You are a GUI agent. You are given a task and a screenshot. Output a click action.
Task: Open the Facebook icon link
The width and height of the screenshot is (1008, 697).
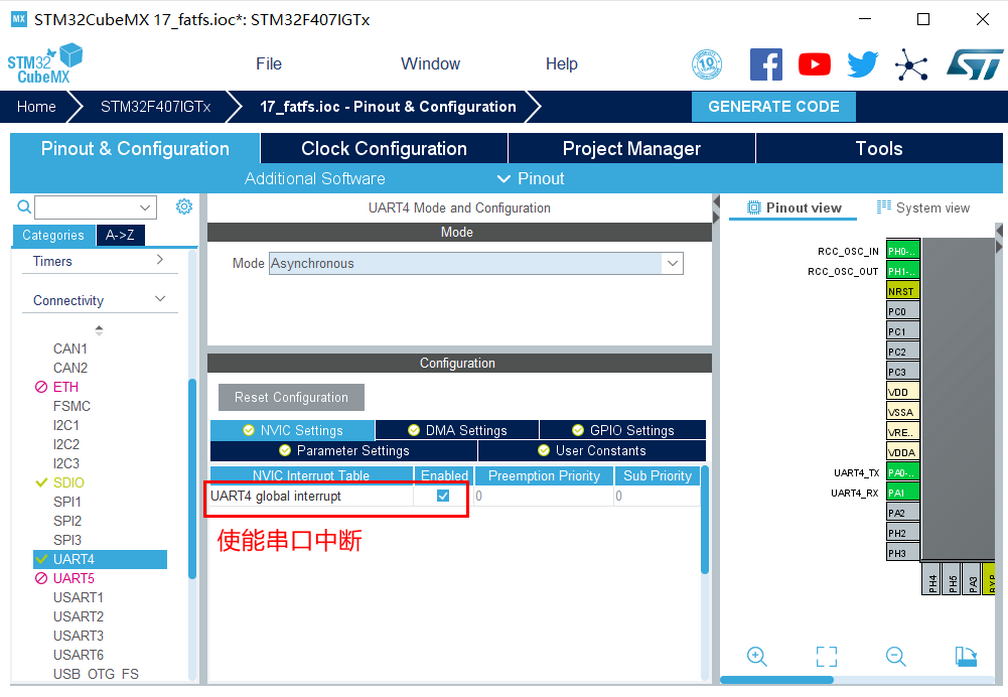coord(766,65)
